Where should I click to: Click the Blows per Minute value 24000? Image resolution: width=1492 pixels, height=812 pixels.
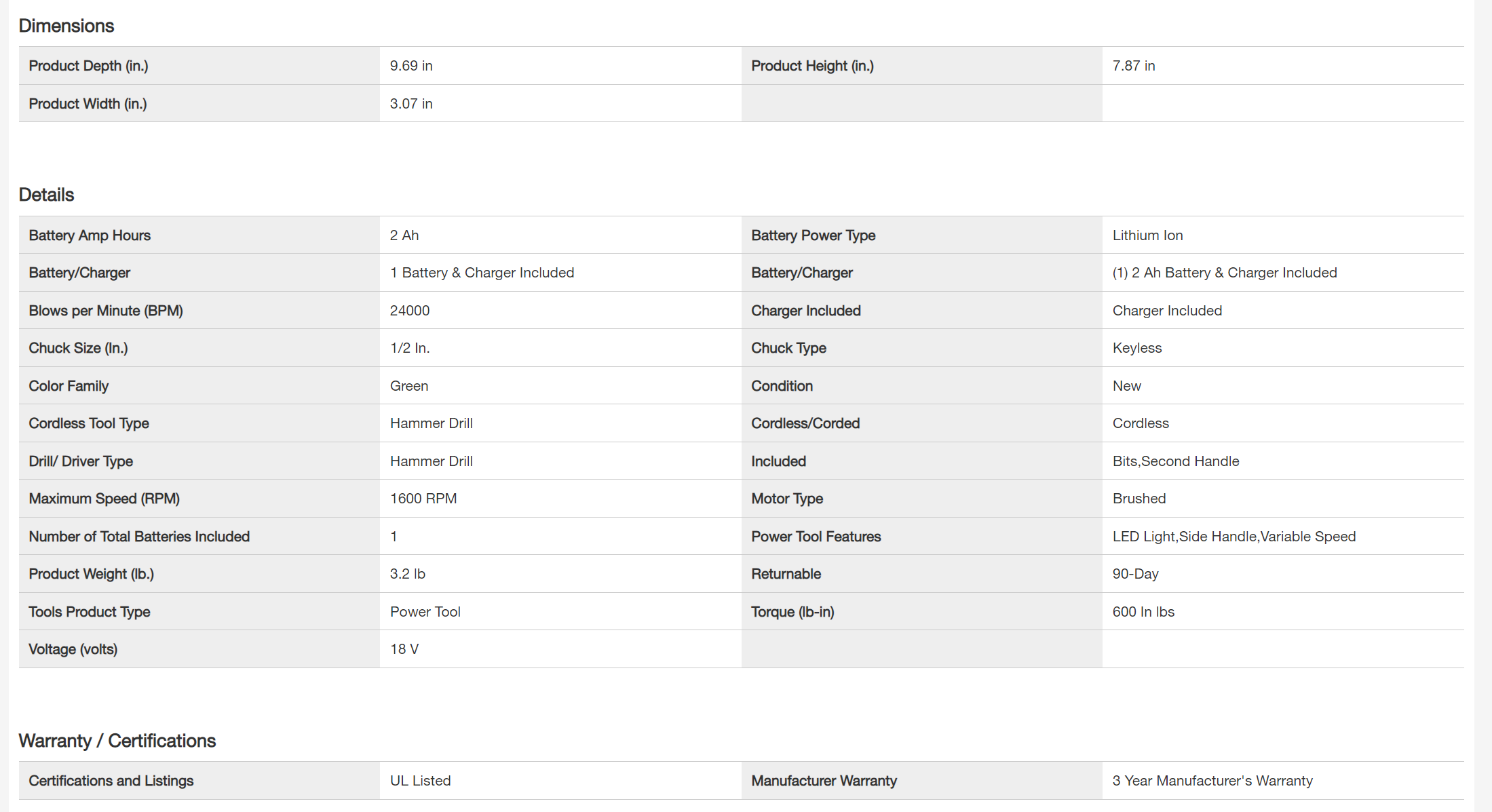(410, 311)
